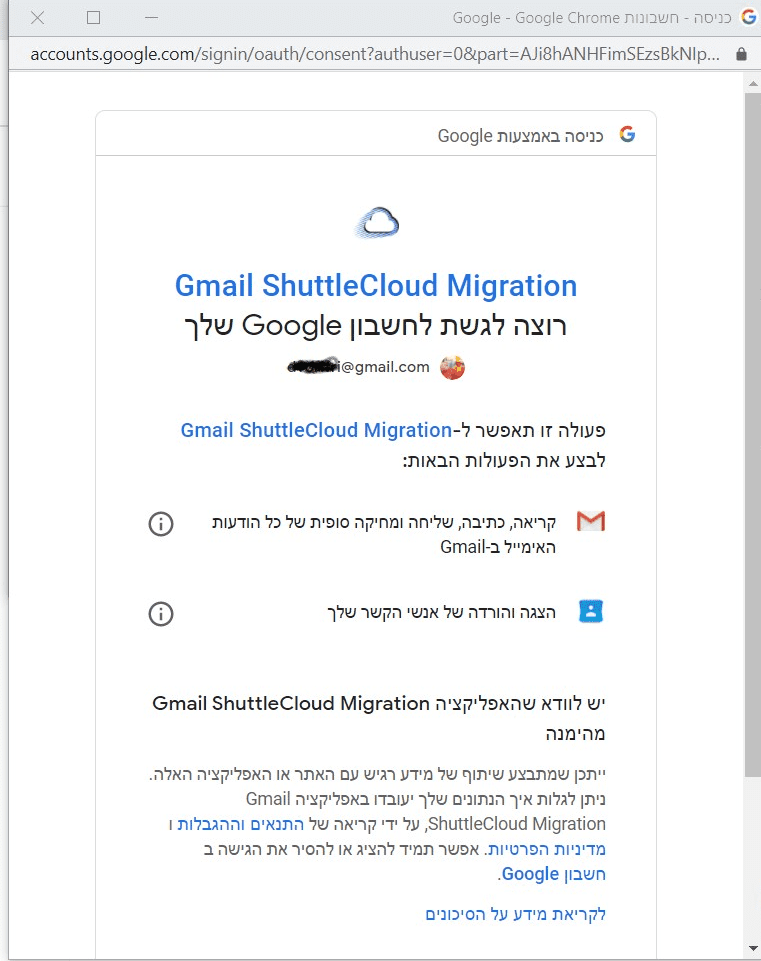Image resolution: width=761 pixels, height=961 pixels.
Task: Click the ShuttleCloud Migration link in permission text
Action: tap(316, 431)
